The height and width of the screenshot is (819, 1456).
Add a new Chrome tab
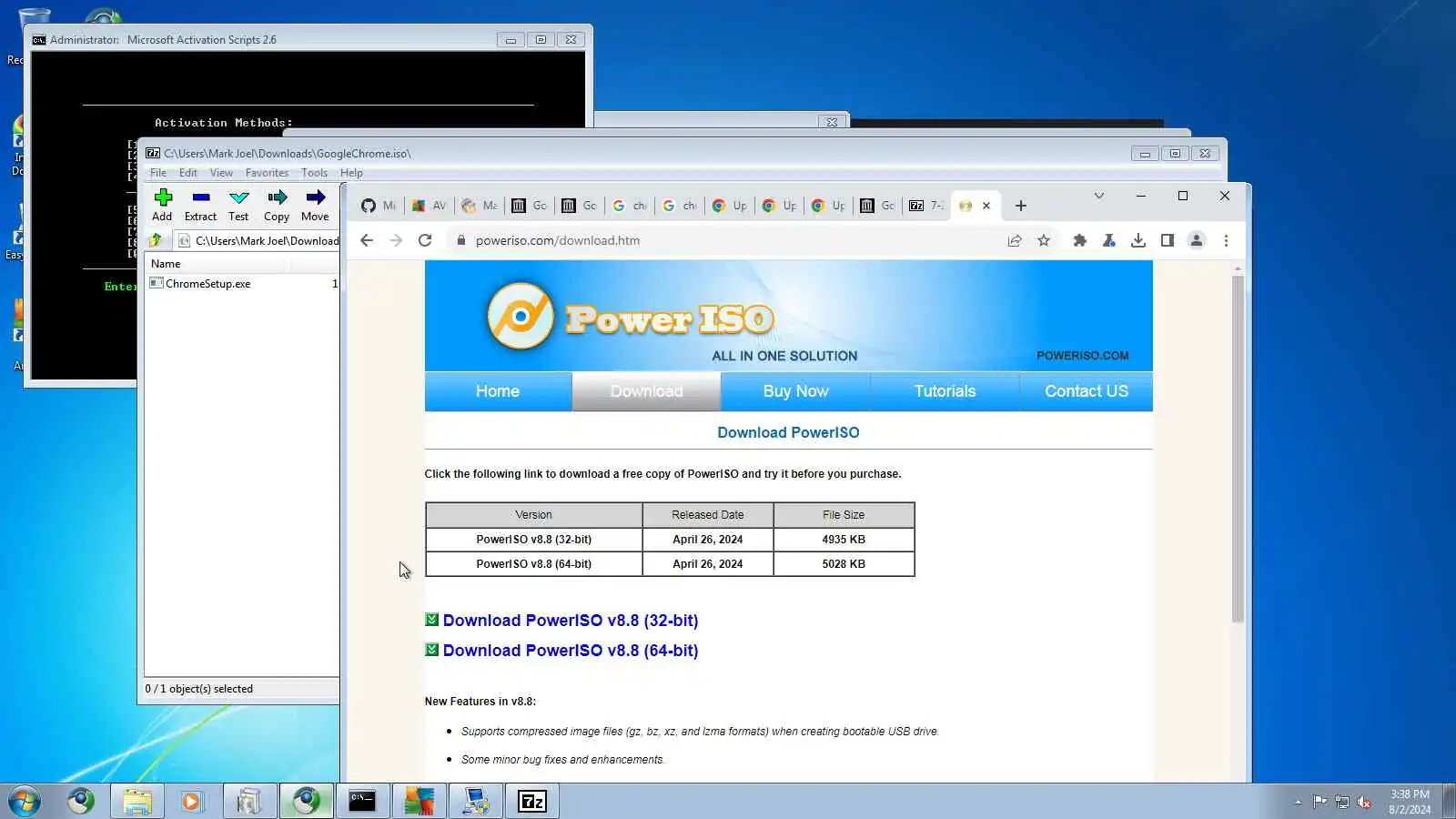[1021, 206]
